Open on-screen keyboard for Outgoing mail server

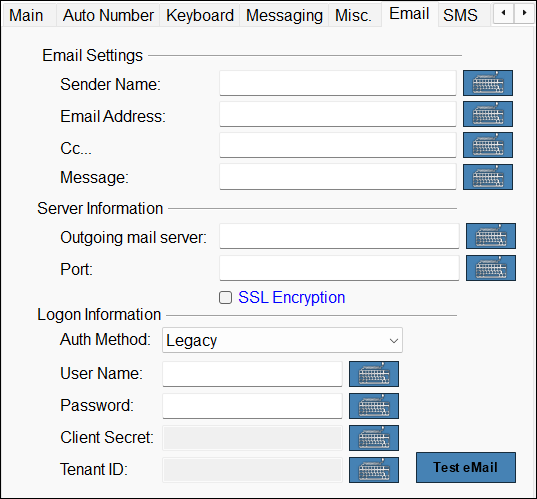click(x=491, y=236)
